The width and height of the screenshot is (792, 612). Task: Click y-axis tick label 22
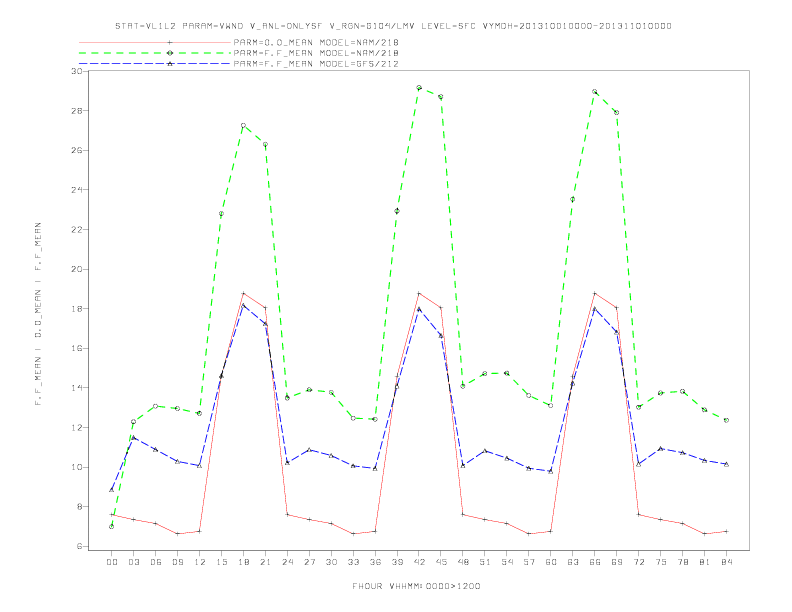tap(77, 230)
